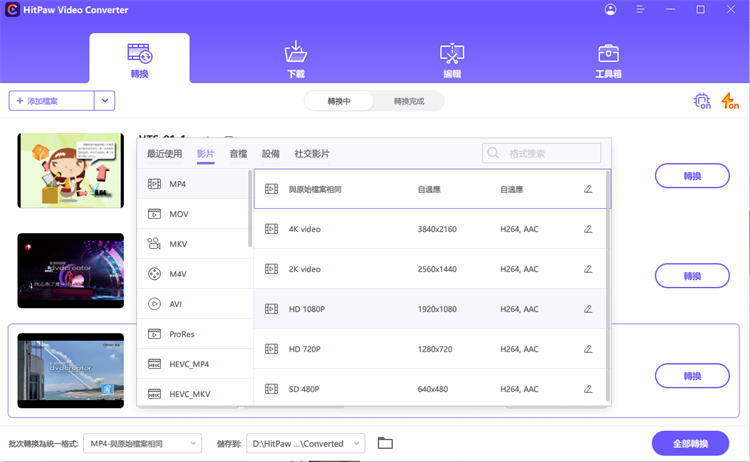
Task: Select the 社交影片 social video tab
Action: coord(312,154)
